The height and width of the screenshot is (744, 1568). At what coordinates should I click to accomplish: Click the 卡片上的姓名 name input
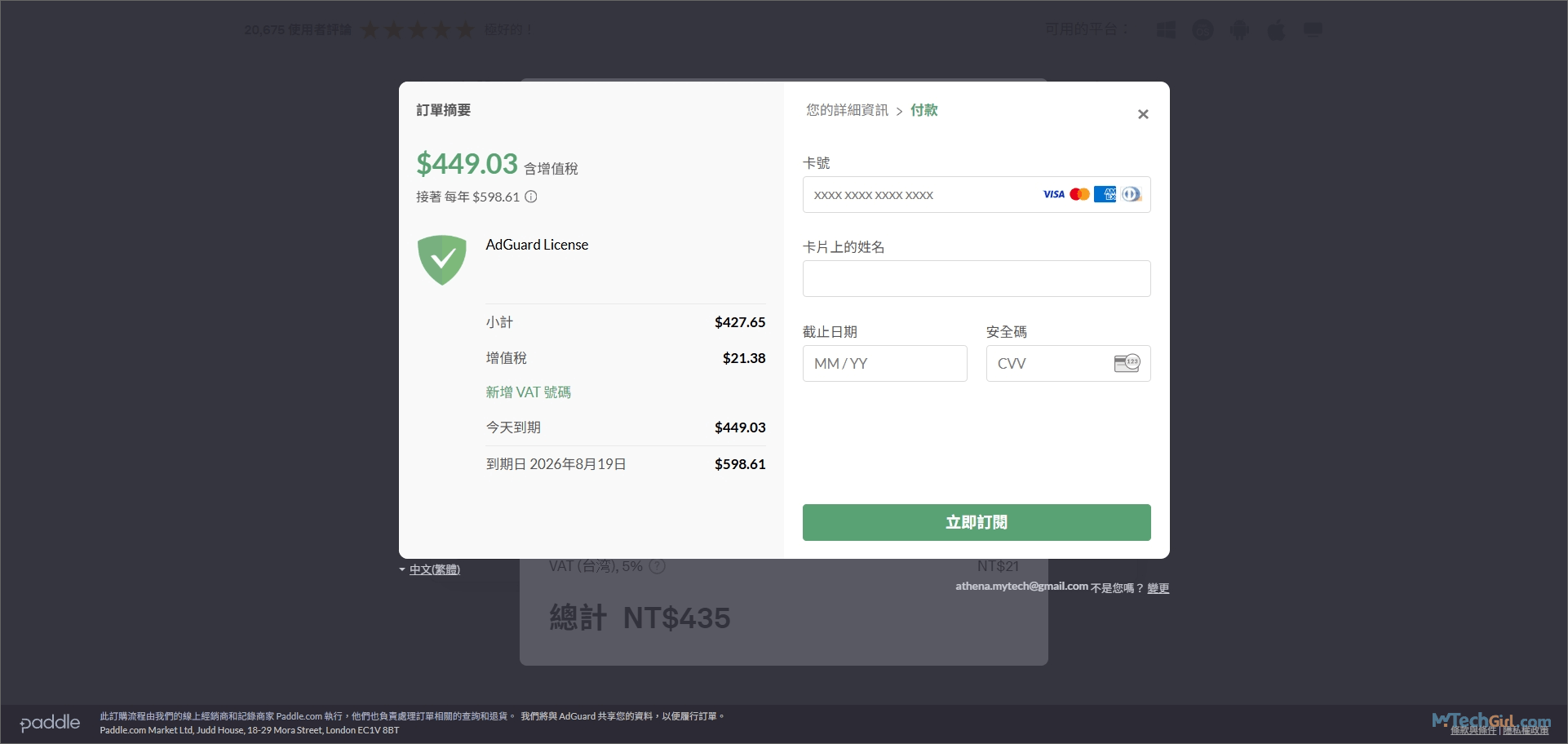976,279
